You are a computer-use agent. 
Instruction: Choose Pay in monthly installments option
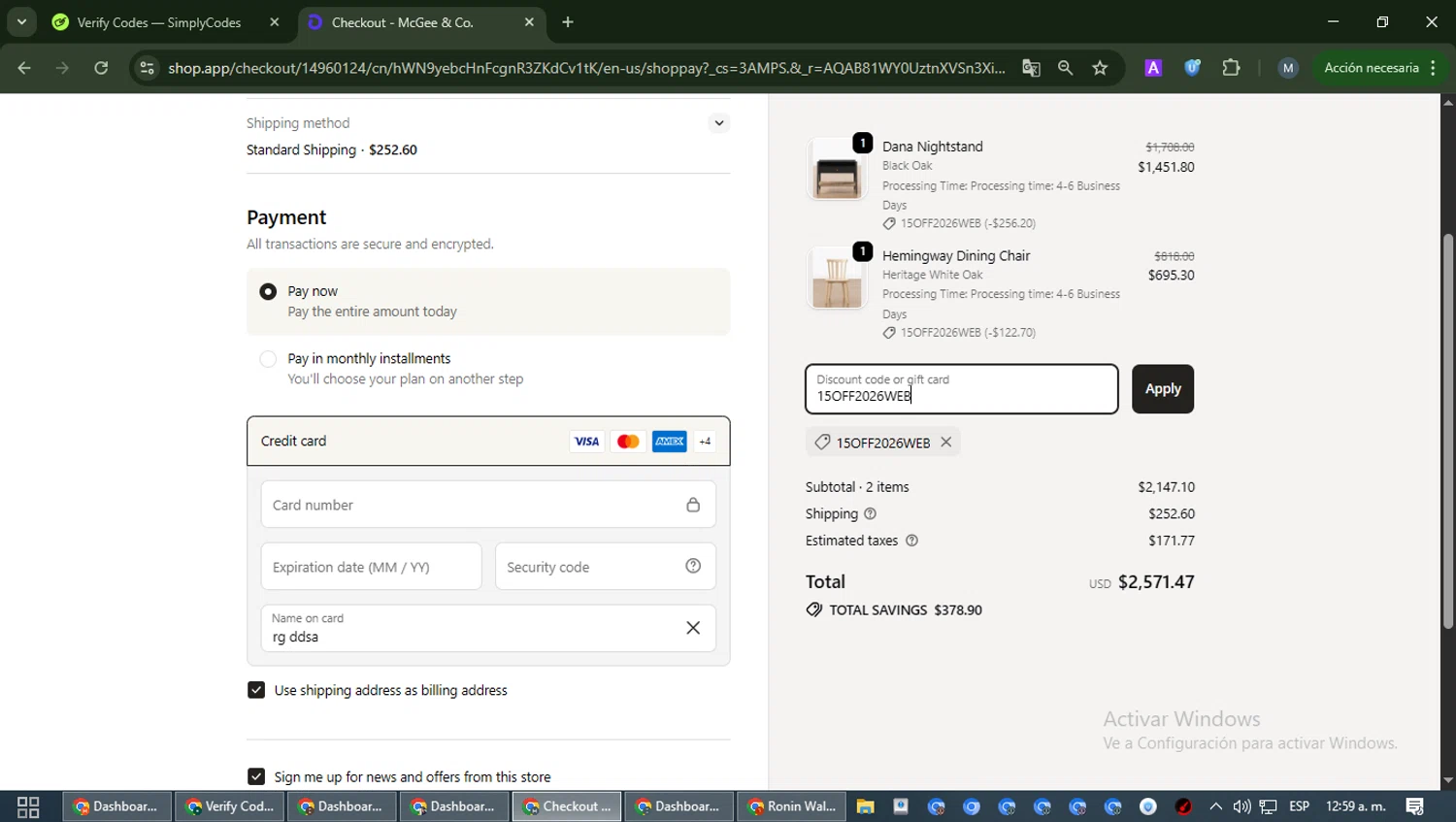pos(268,359)
